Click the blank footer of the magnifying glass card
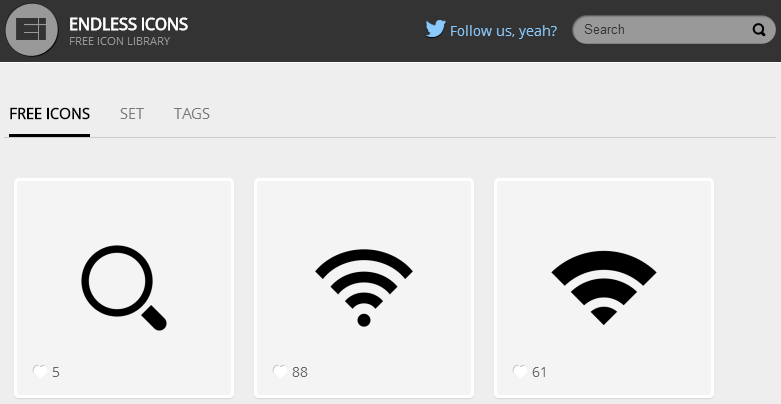The width and height of the screenshot is (781, 404). (150, 372)
